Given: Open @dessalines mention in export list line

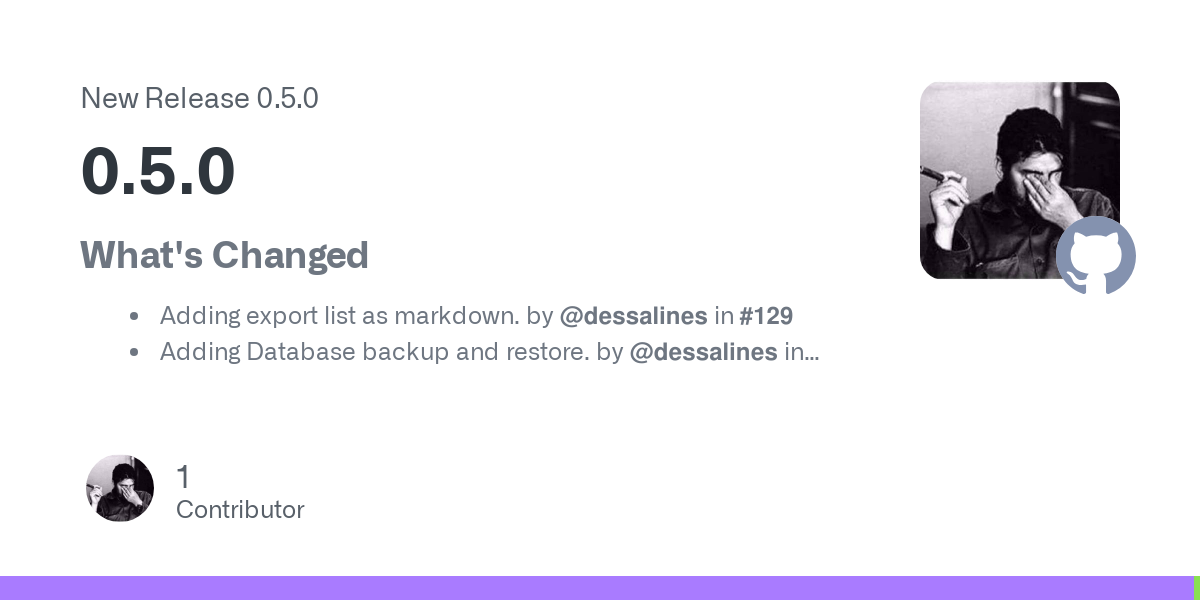Looking at the screenshot, I should pos(633,316).
